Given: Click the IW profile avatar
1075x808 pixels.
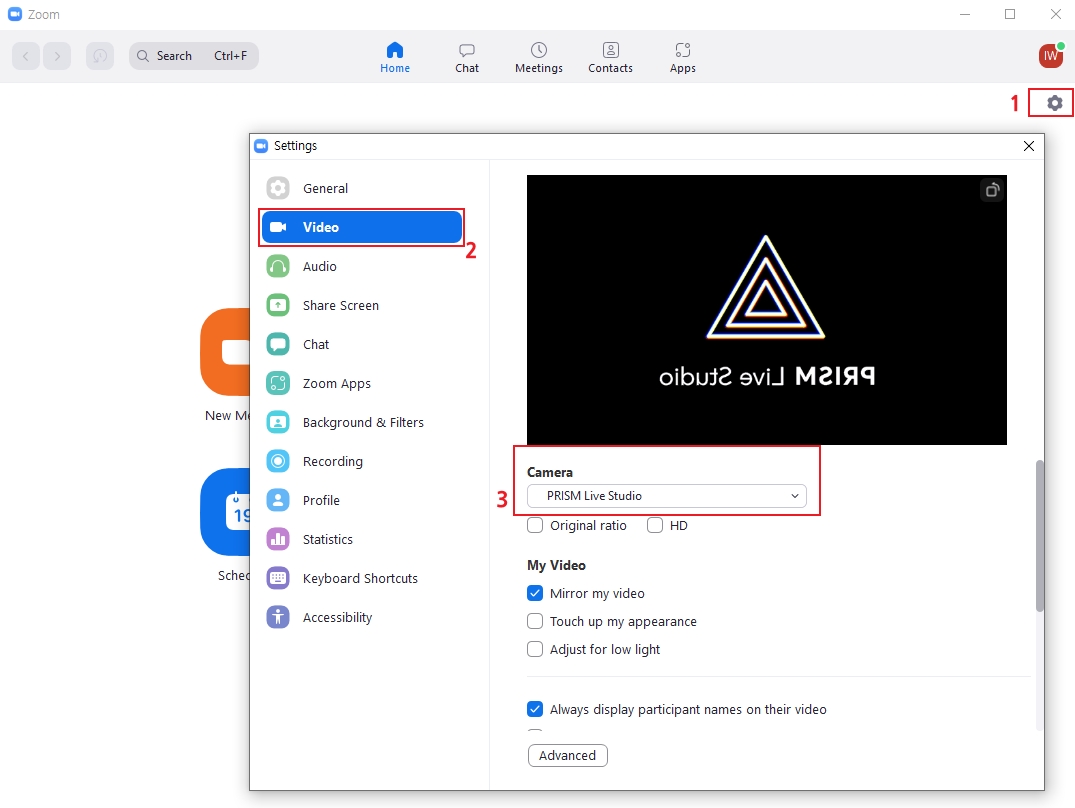Looking at the screenshot, I should 1050,56.
